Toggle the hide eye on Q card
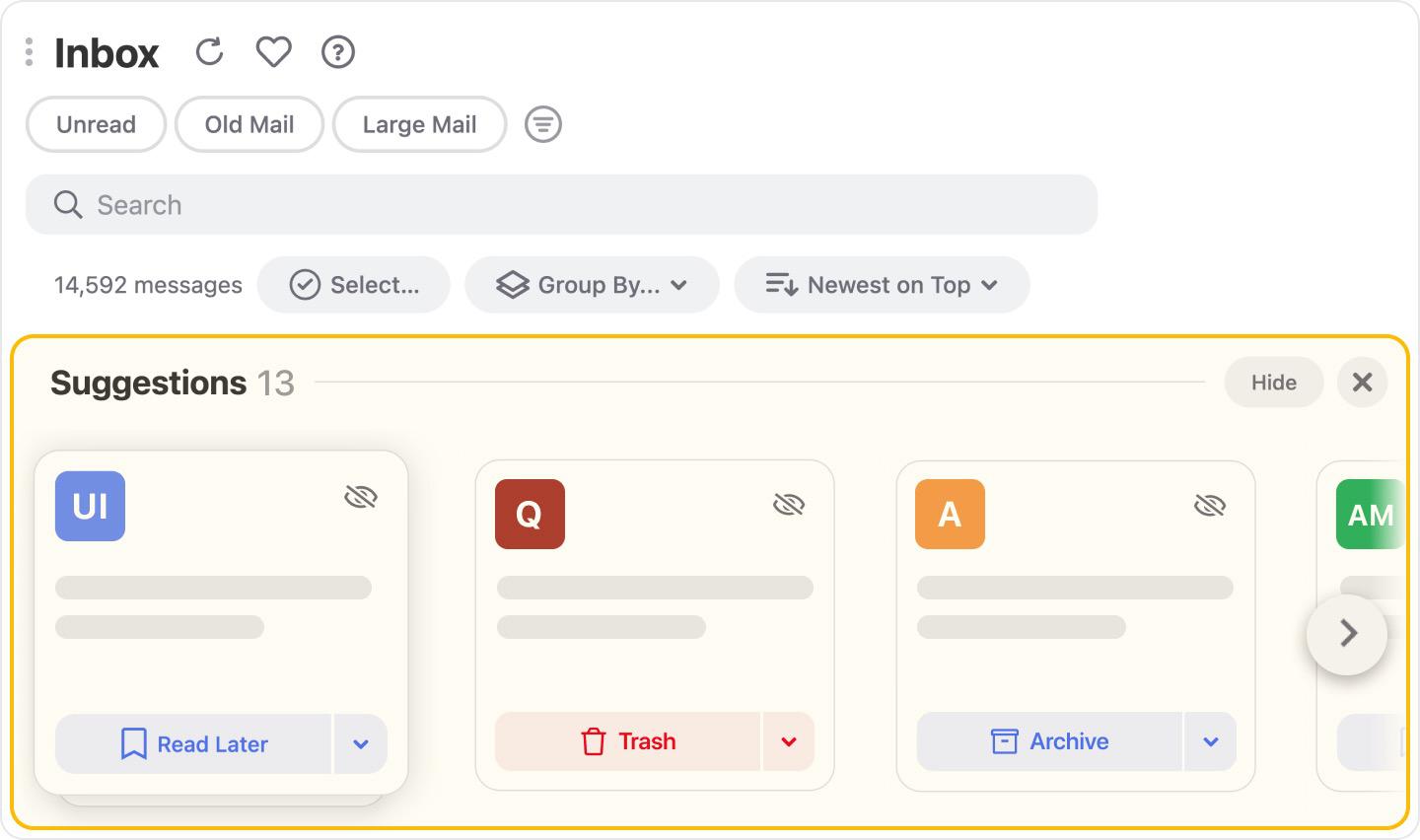1420x840 pixels. tap(789, 505)
